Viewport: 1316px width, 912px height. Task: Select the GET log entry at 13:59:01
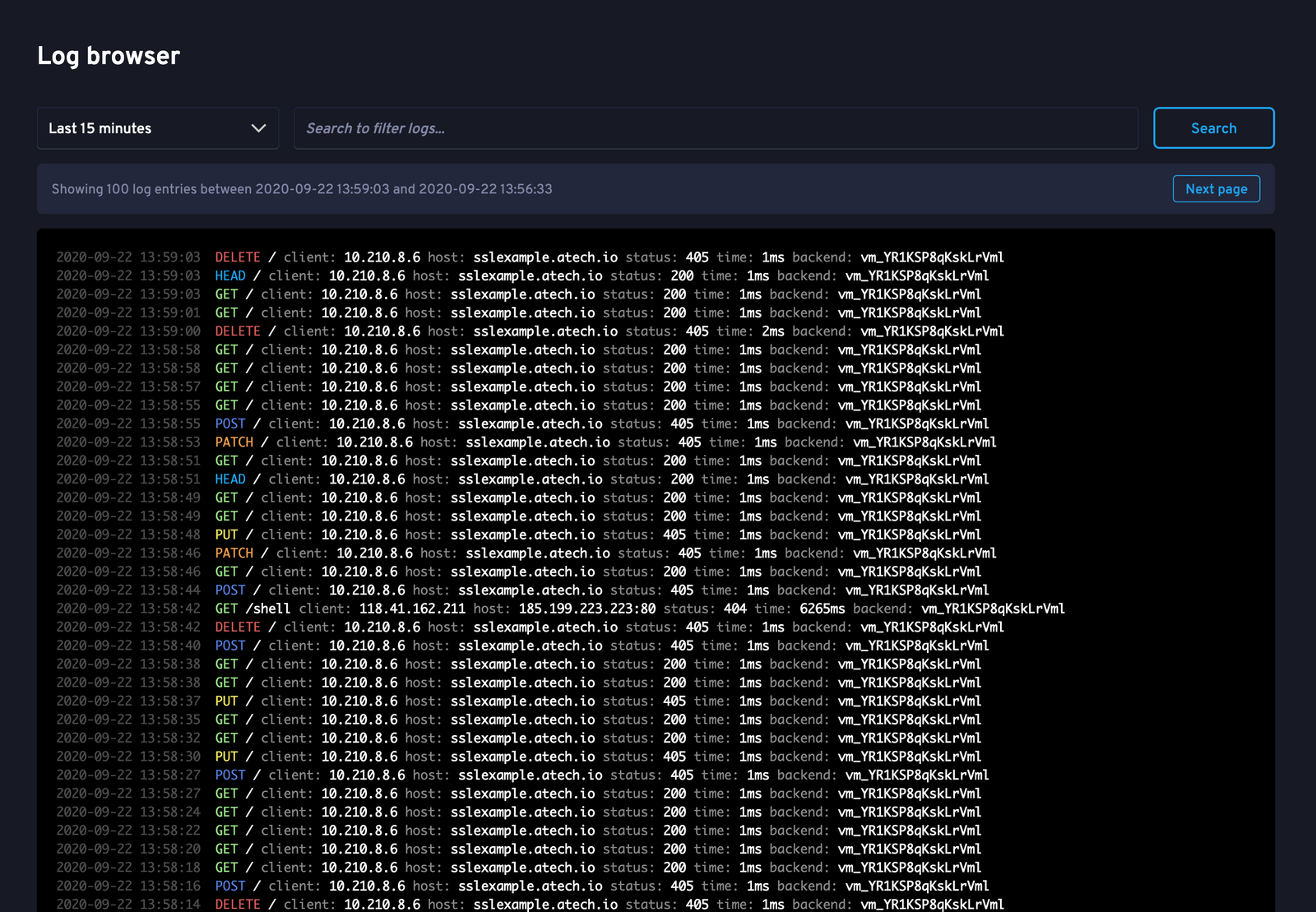tap(519, 312)
